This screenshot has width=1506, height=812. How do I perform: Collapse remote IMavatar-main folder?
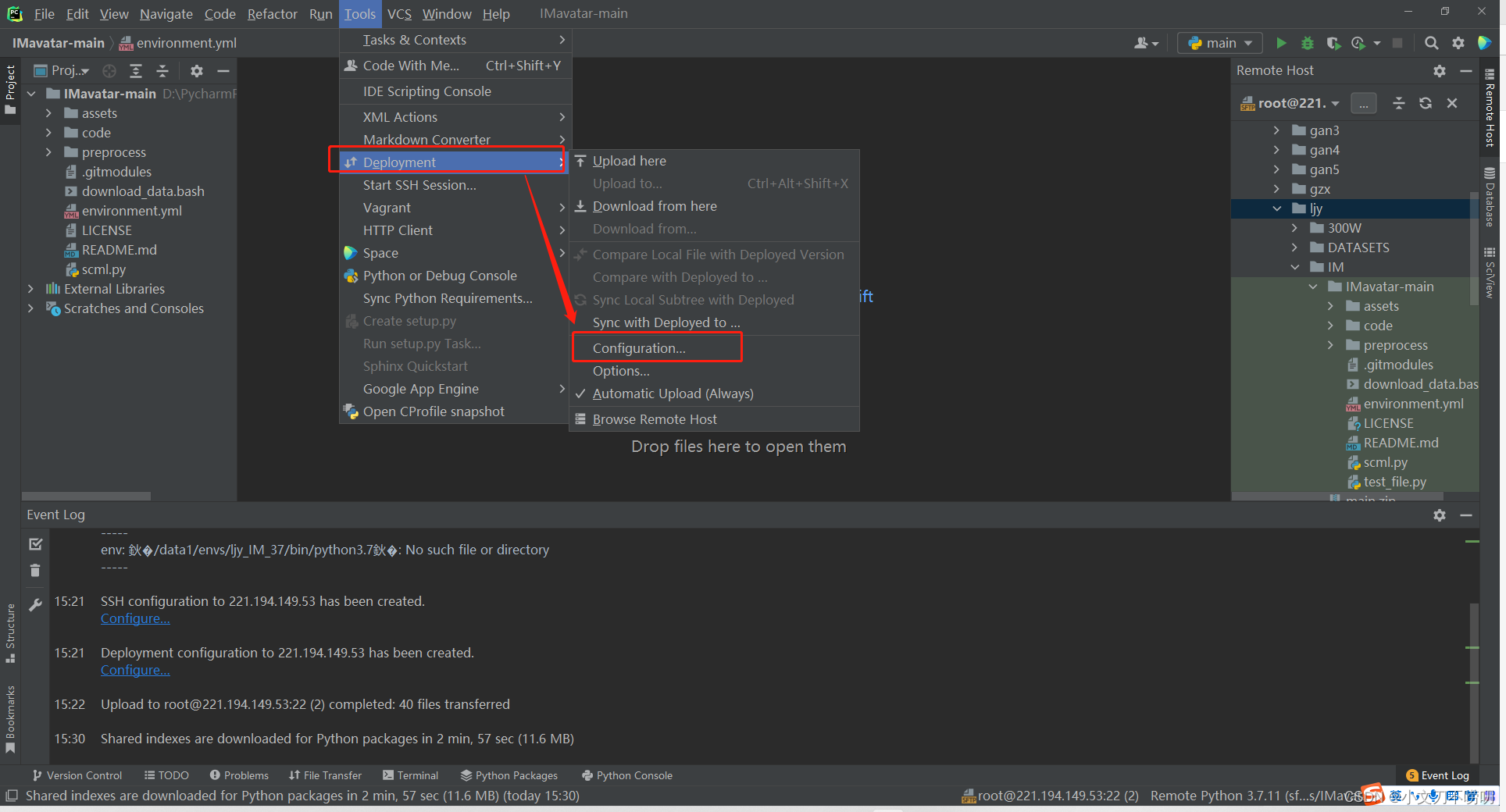[1312, 287]
